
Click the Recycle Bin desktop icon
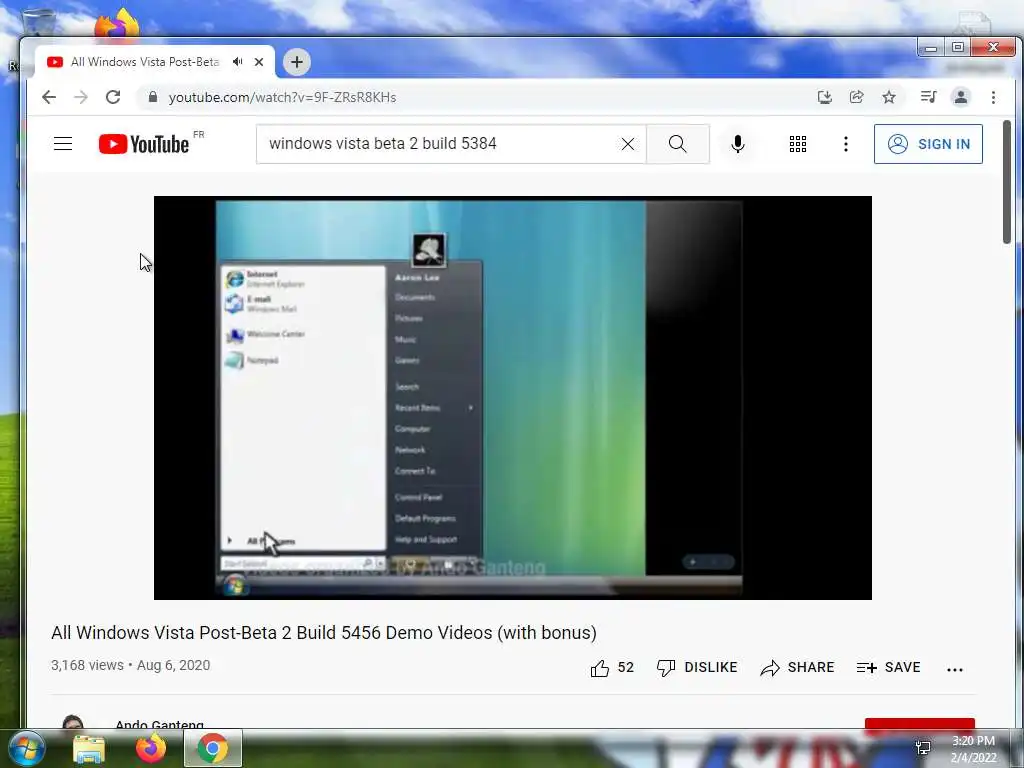[x=39, y=22]
